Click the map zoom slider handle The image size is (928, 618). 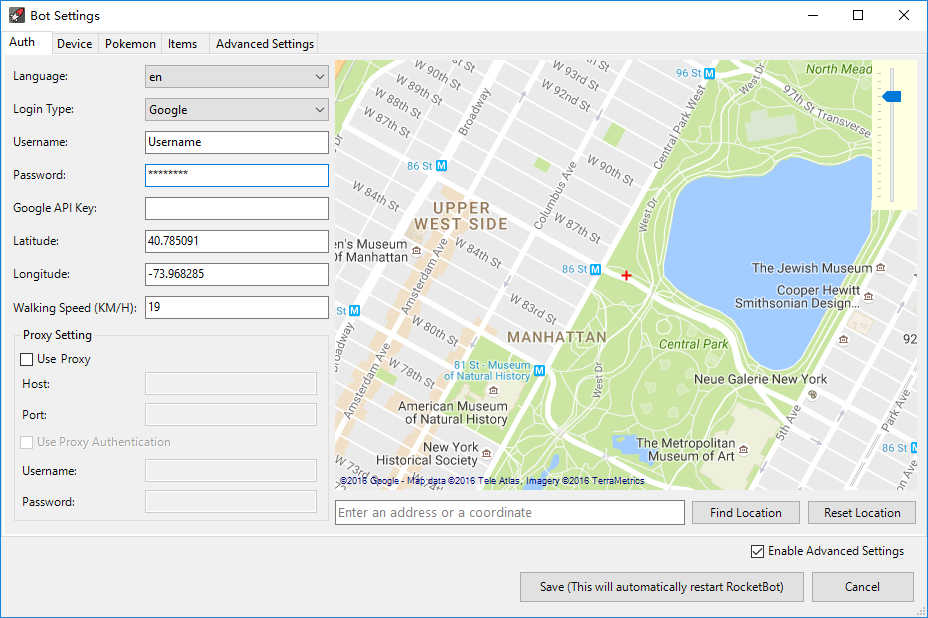pyautogui.click(x=891, y=96)
